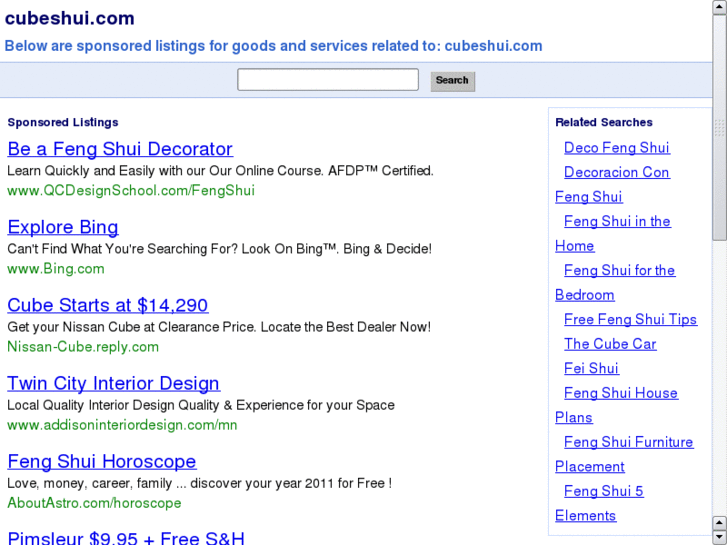Click the www.QCDesignSchool.com/FengShui URL
This screenshot has height=545, width=727.
pyautogui.click(x=131, y=191)
